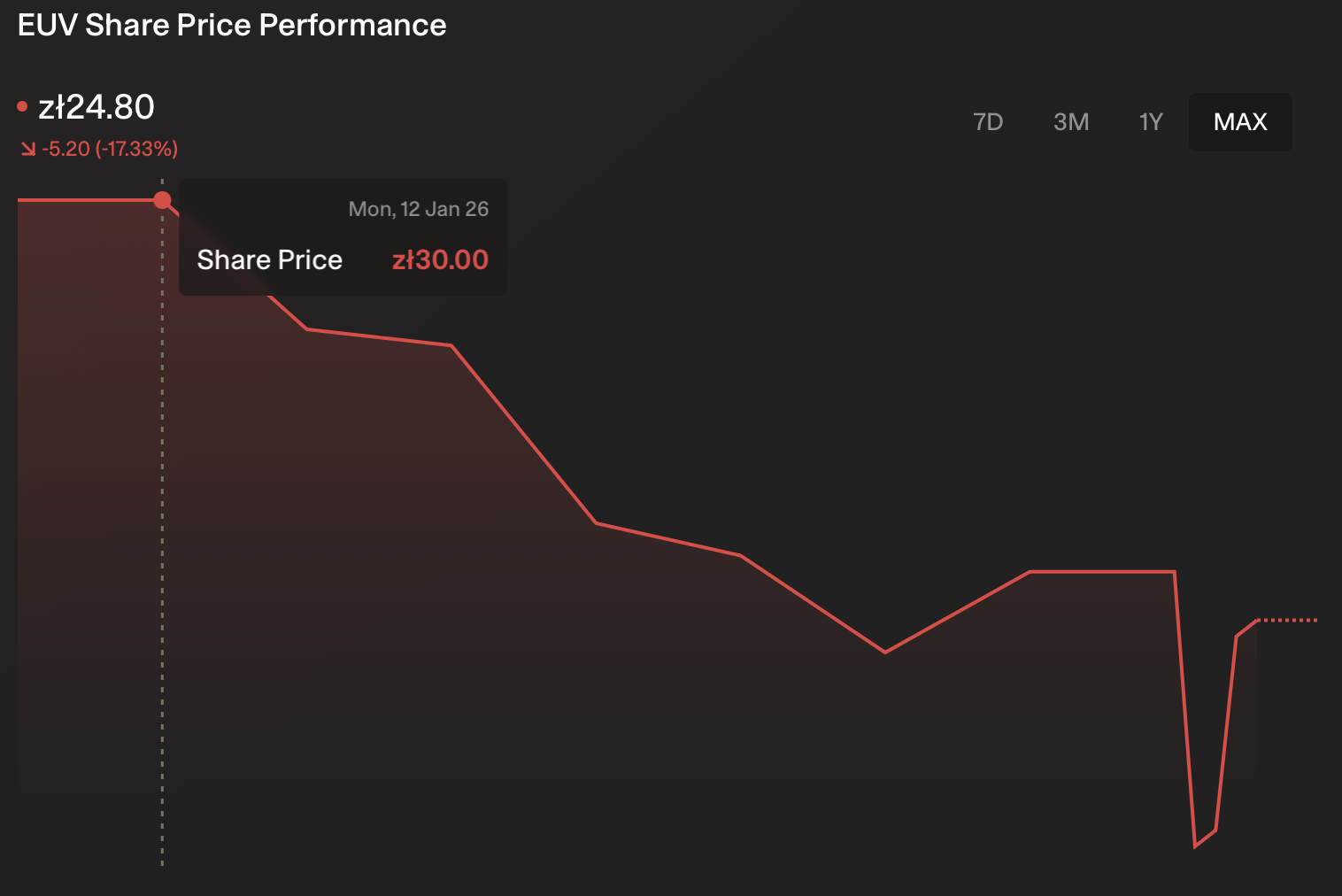The image size is (1342, 896).
Task: Select the 7D time range
Action: tap(988, 122)
